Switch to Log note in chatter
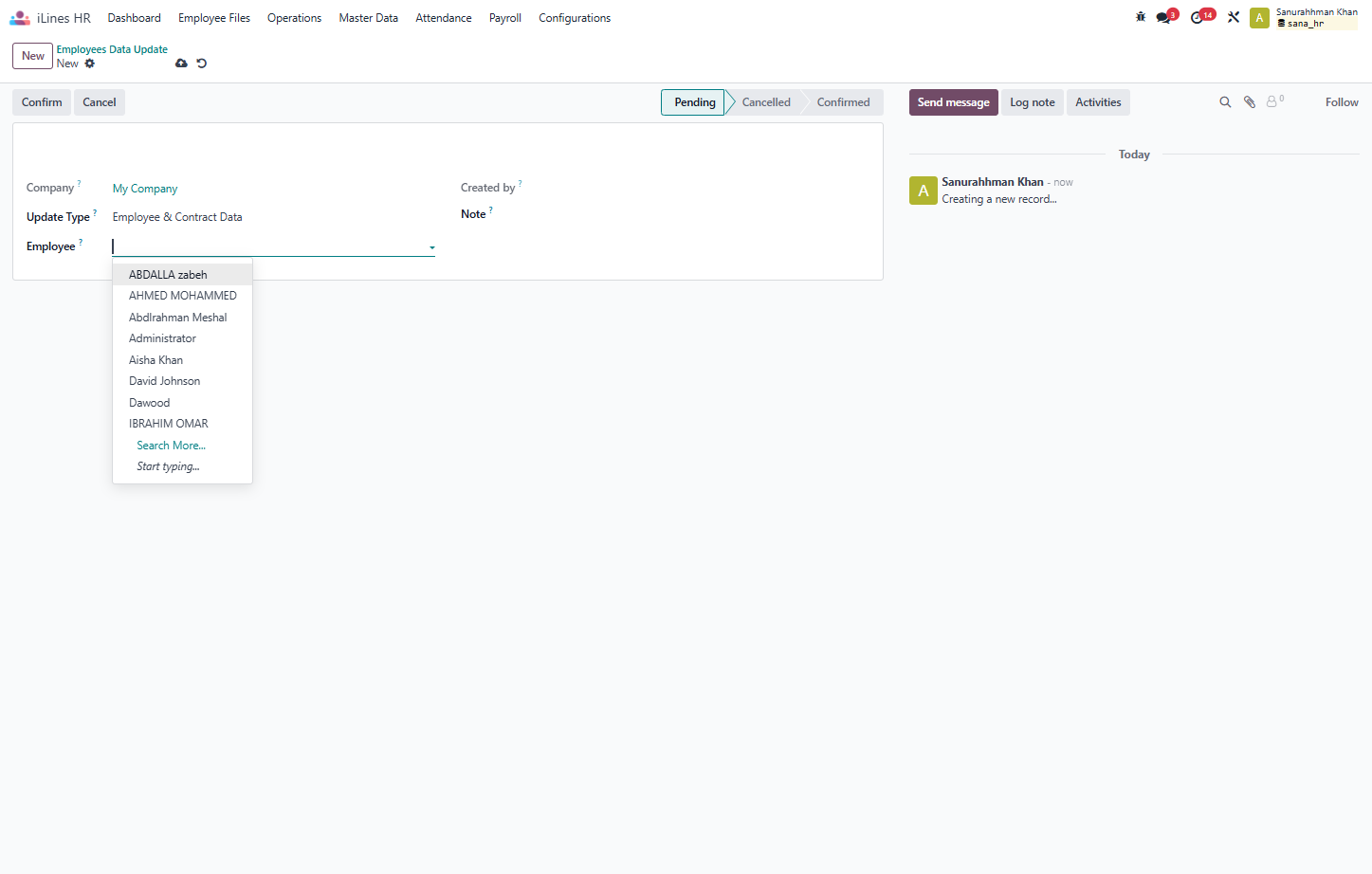1372x874 pixels. pyautogui.click(x=1033, y=102)
